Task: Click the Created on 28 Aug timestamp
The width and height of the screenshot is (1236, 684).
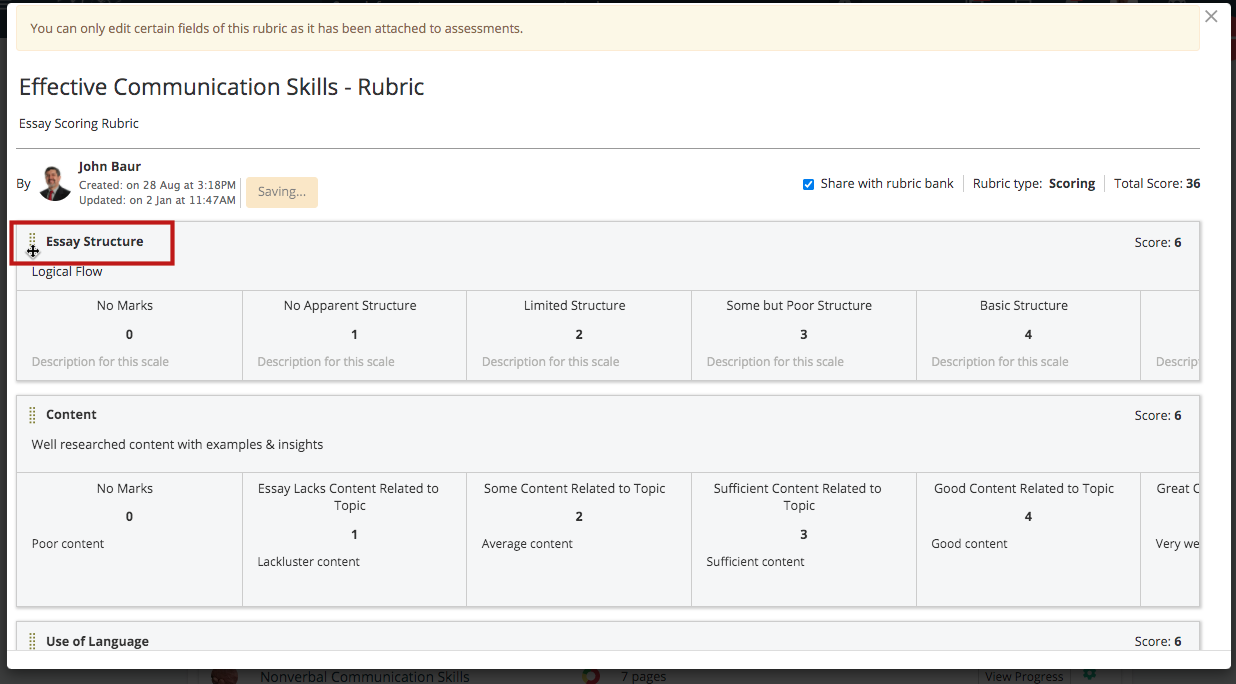Action: pos(157,185)
